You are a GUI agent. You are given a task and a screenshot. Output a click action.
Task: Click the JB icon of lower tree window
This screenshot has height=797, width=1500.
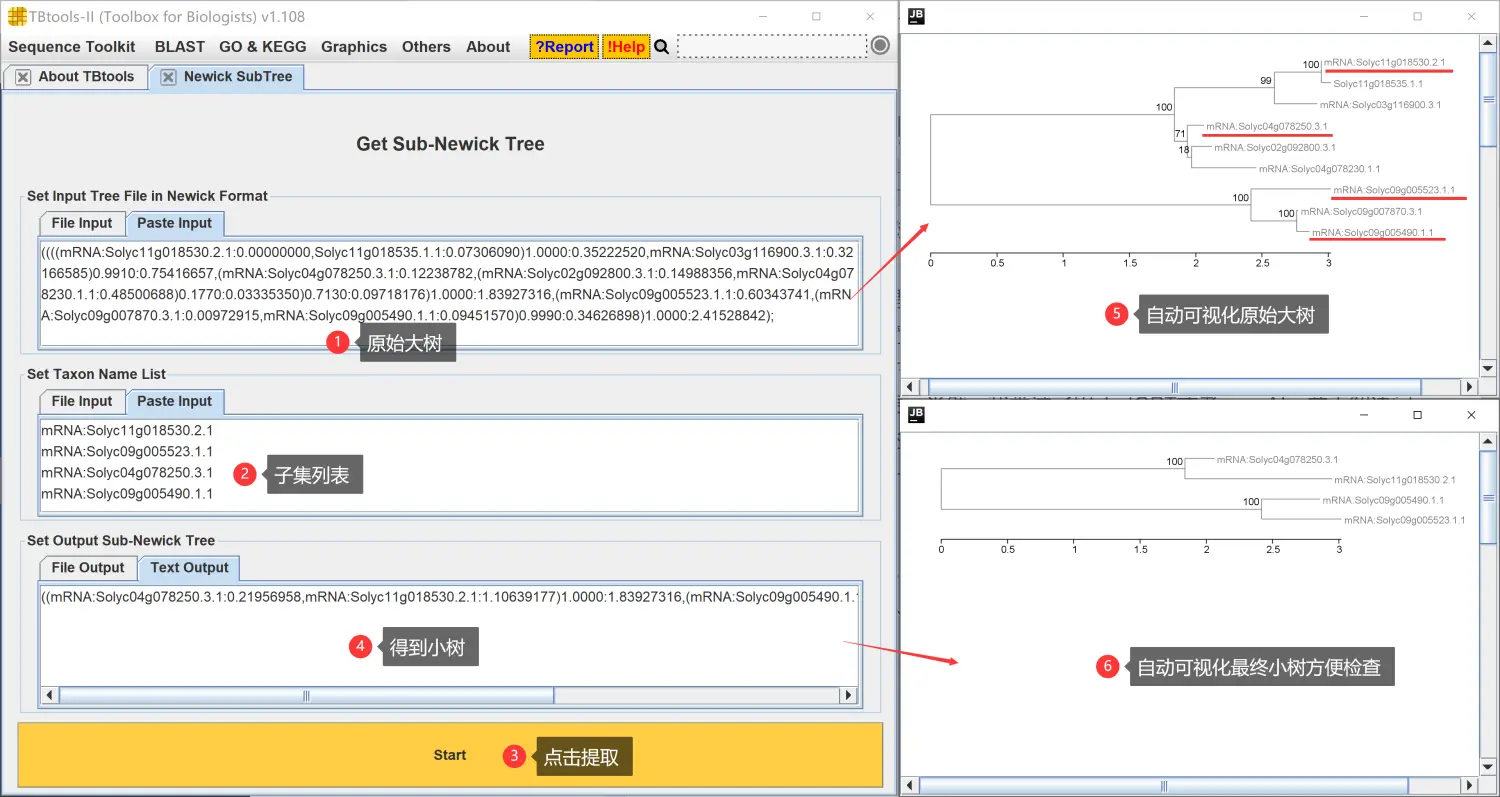tap(918, 414)
